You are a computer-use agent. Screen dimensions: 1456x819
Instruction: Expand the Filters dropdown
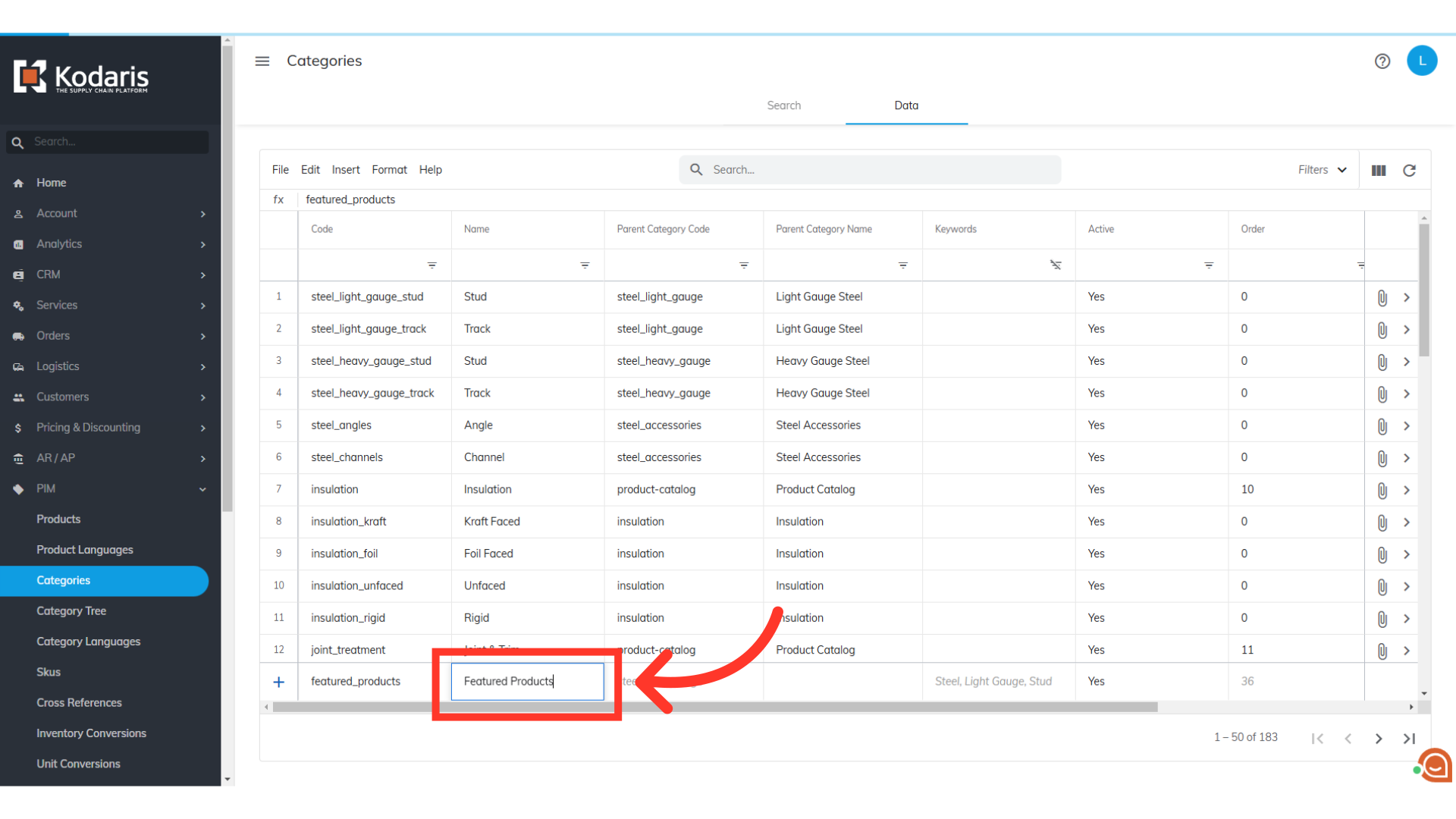1322,170
